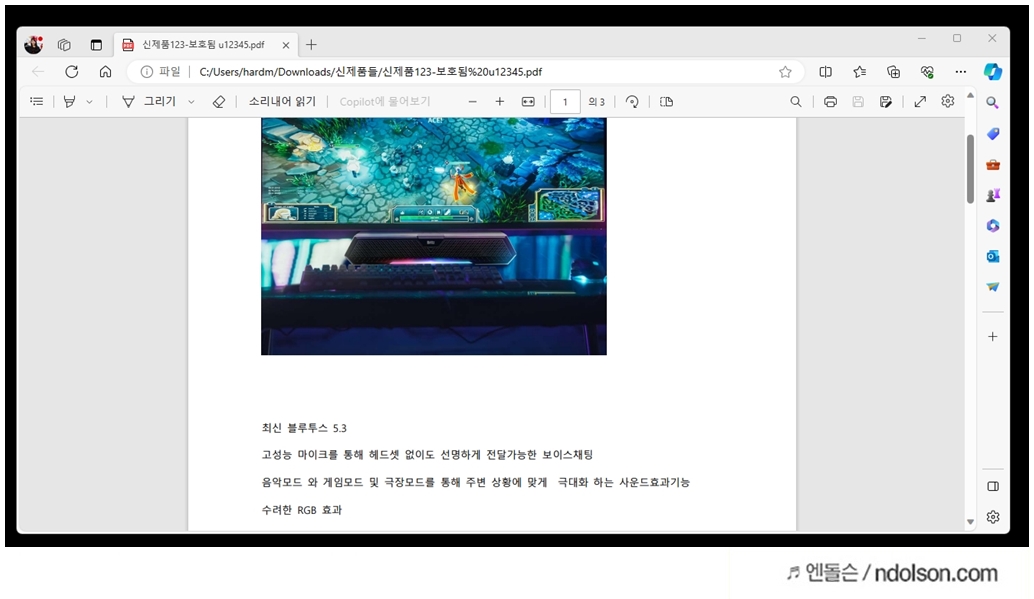
Task: Open the split screen button
Action: pos(826,72)
